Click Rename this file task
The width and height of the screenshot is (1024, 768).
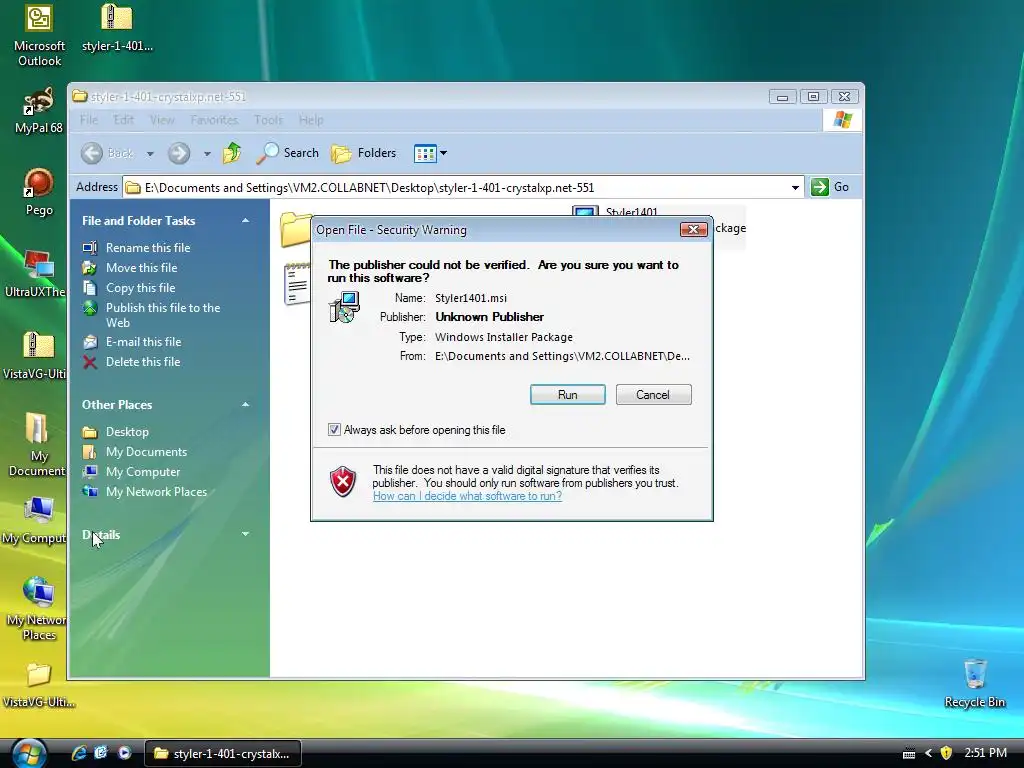(136, 248)
